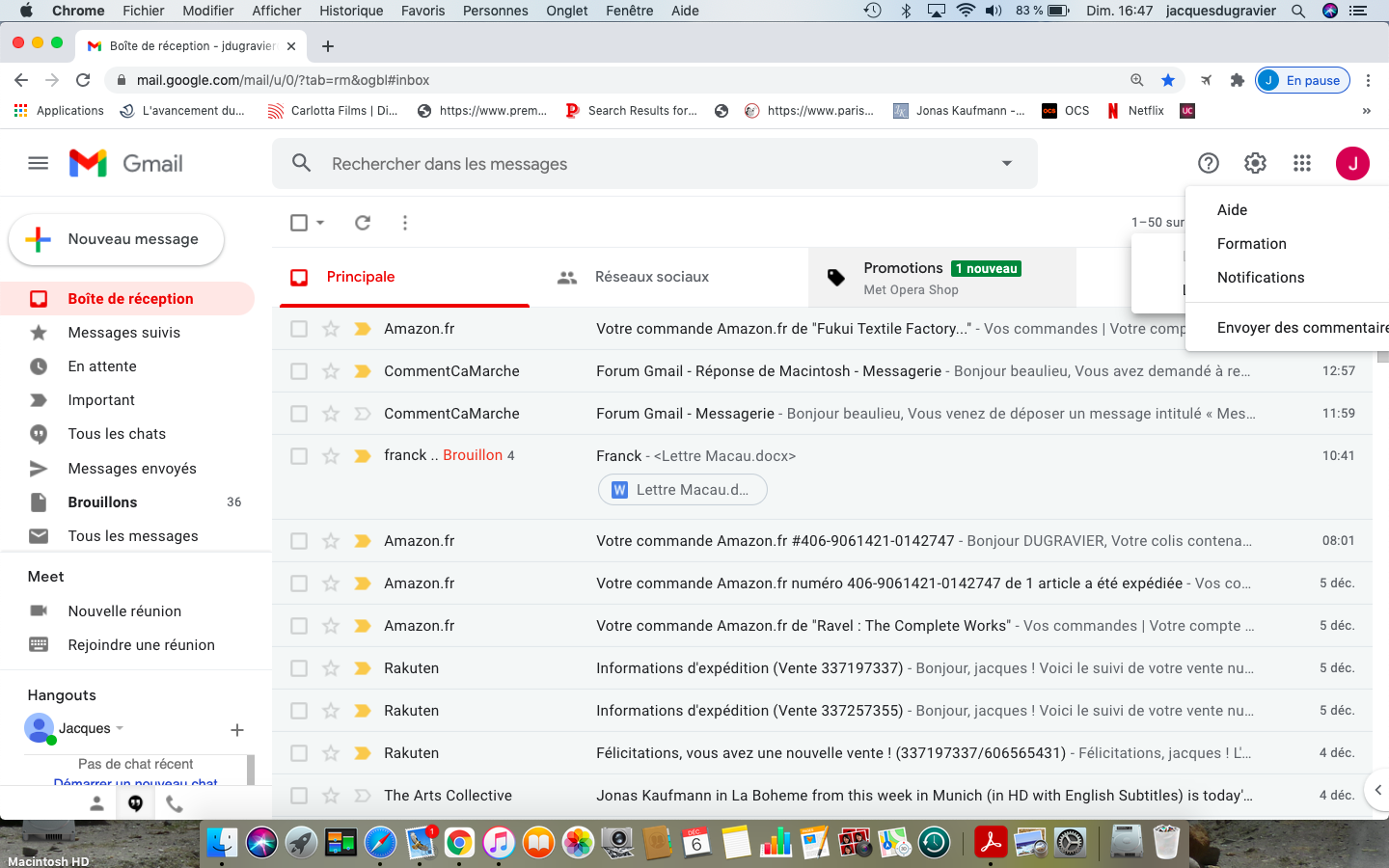Check the CommentCaMarche Forum Gmail - Messagerie email

pos(299,414)
